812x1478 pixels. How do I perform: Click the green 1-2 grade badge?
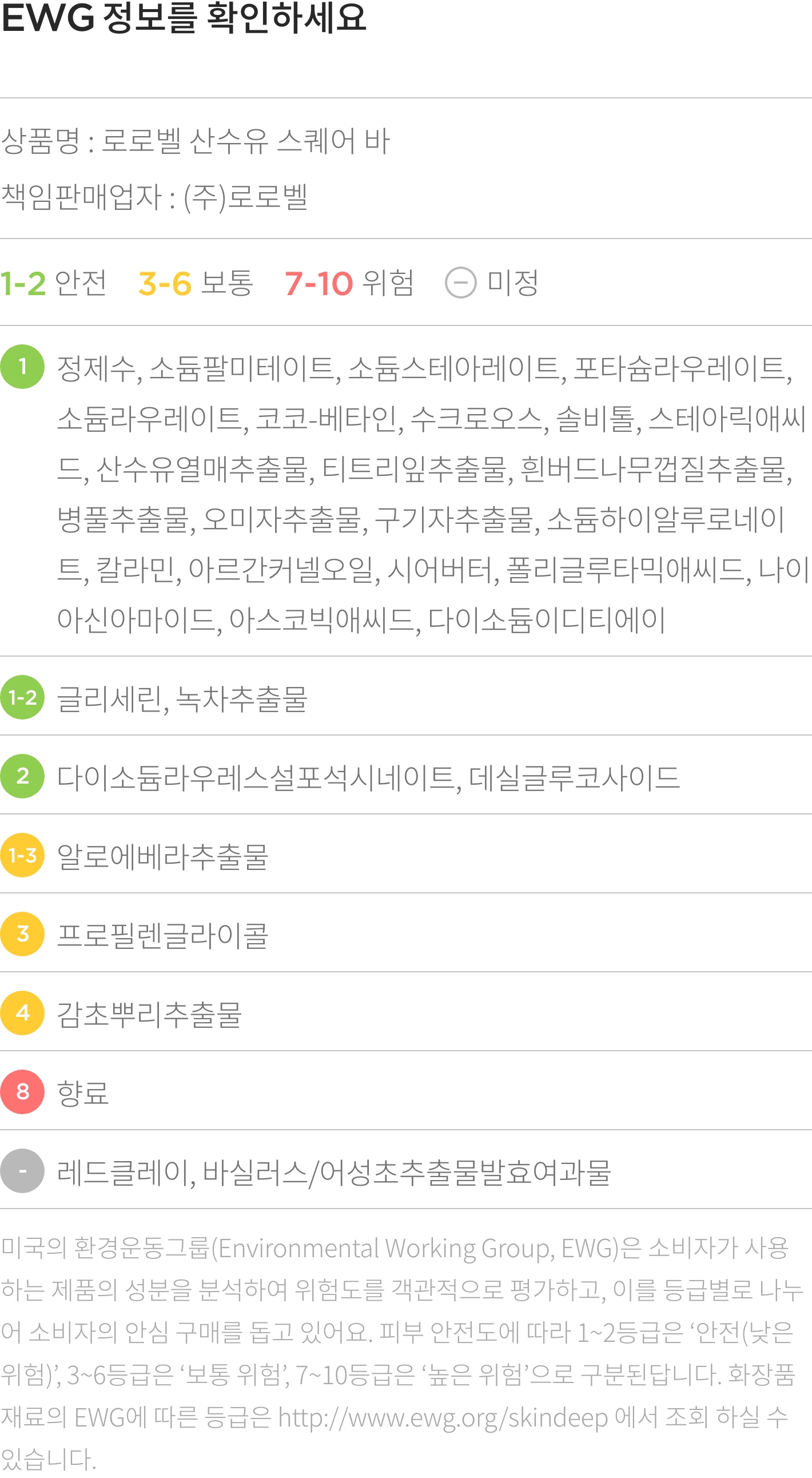tap(22, 697)
